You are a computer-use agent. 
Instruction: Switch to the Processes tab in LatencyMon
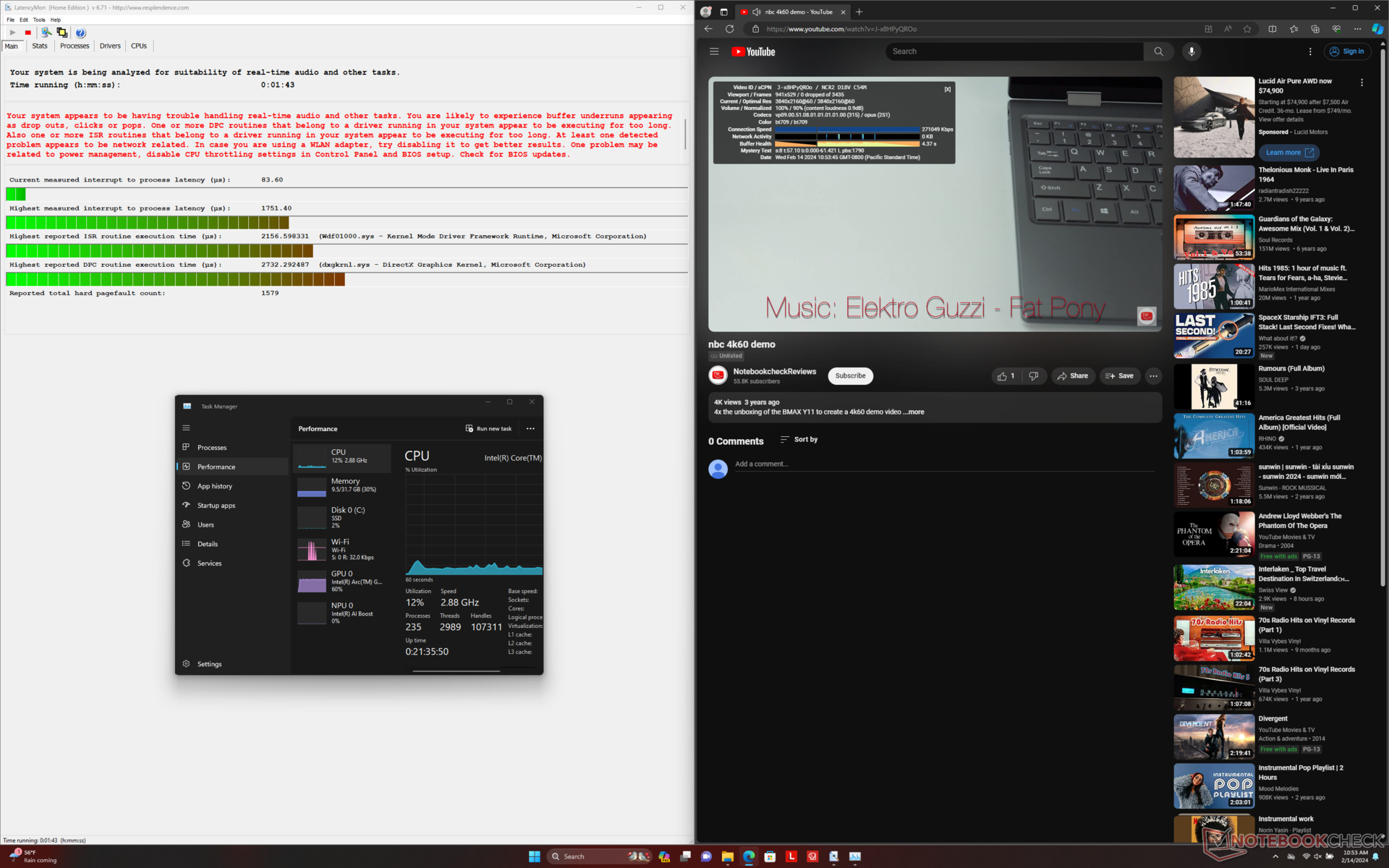coord(75,46)
